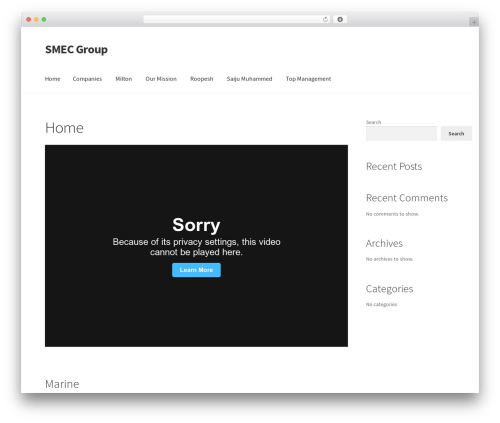500x423 pixels.
Task: Click the Archives heading
Action: tap(384, 243)
